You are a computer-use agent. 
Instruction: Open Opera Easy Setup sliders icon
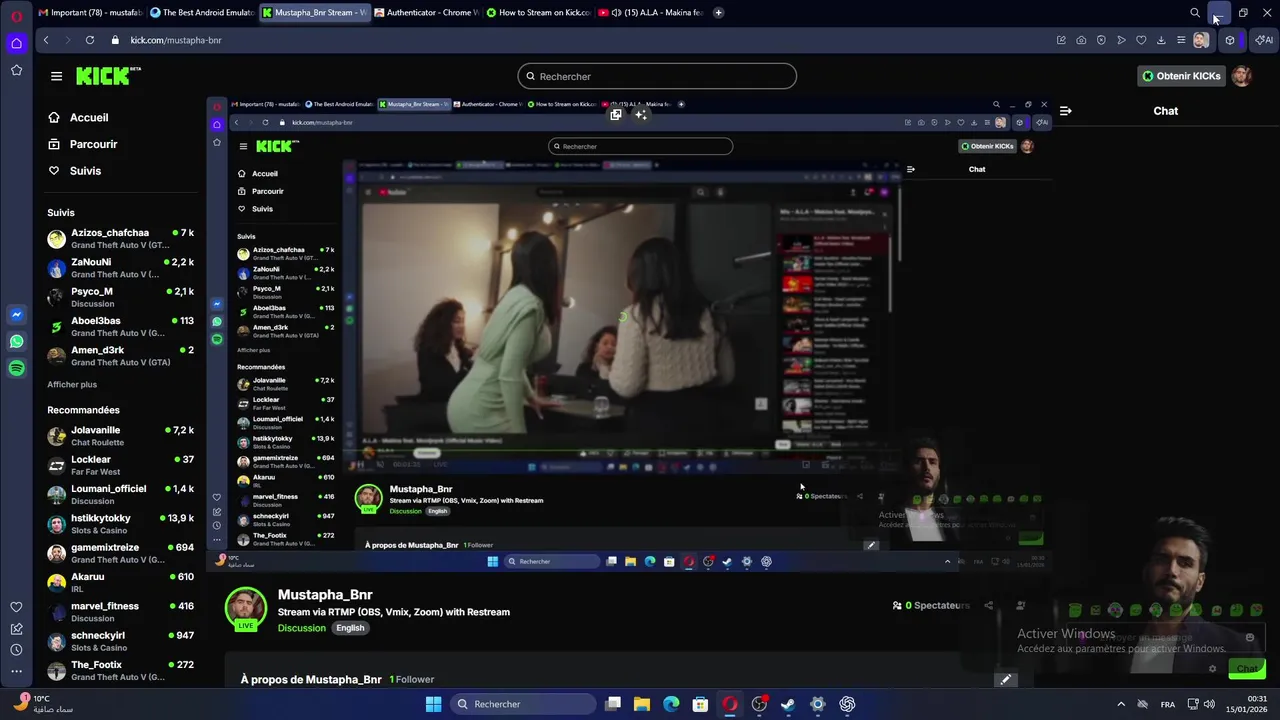[1181, 40]
